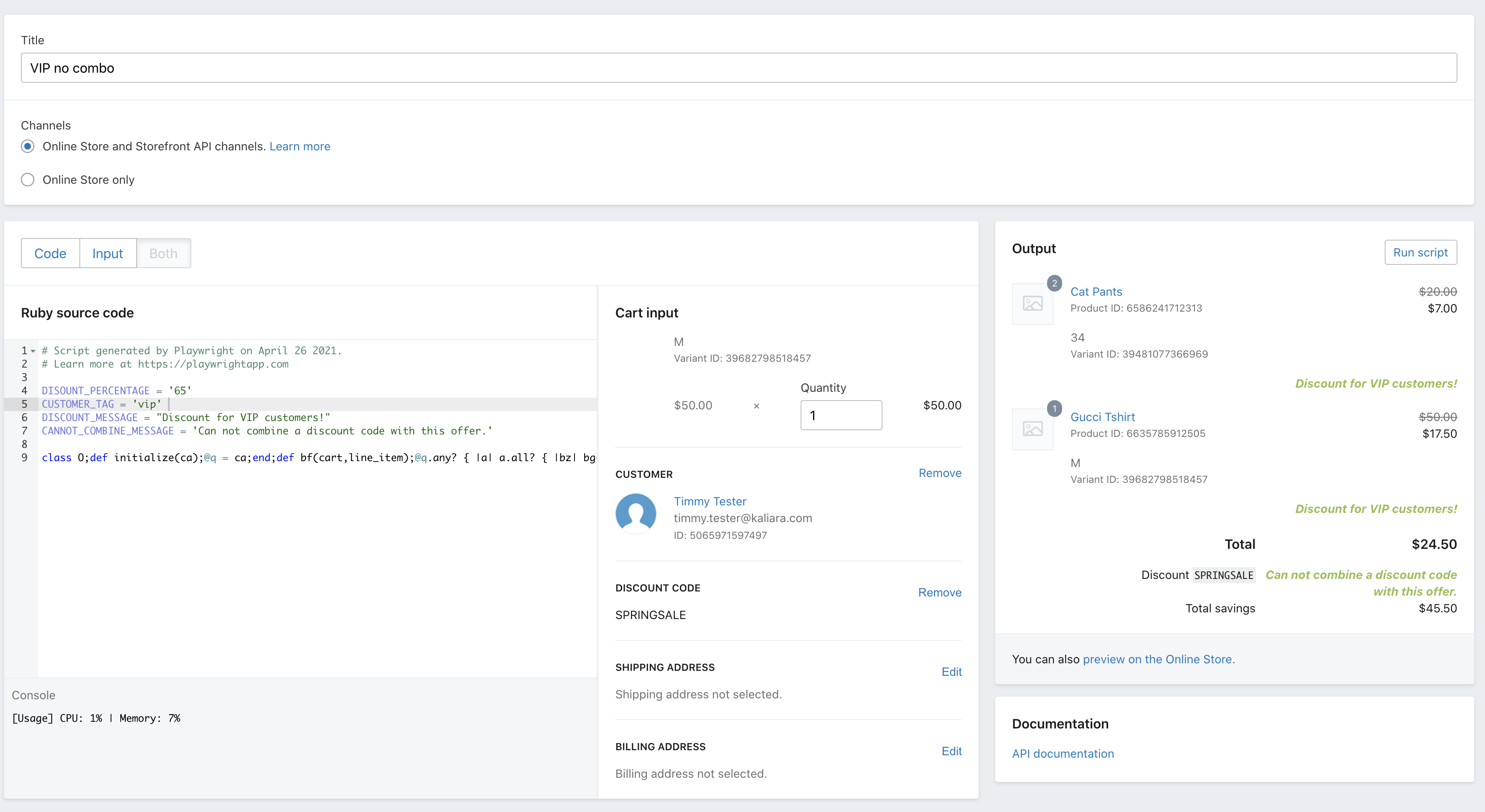
Task: Switch to the Code tab
Action: click(50, 254)
